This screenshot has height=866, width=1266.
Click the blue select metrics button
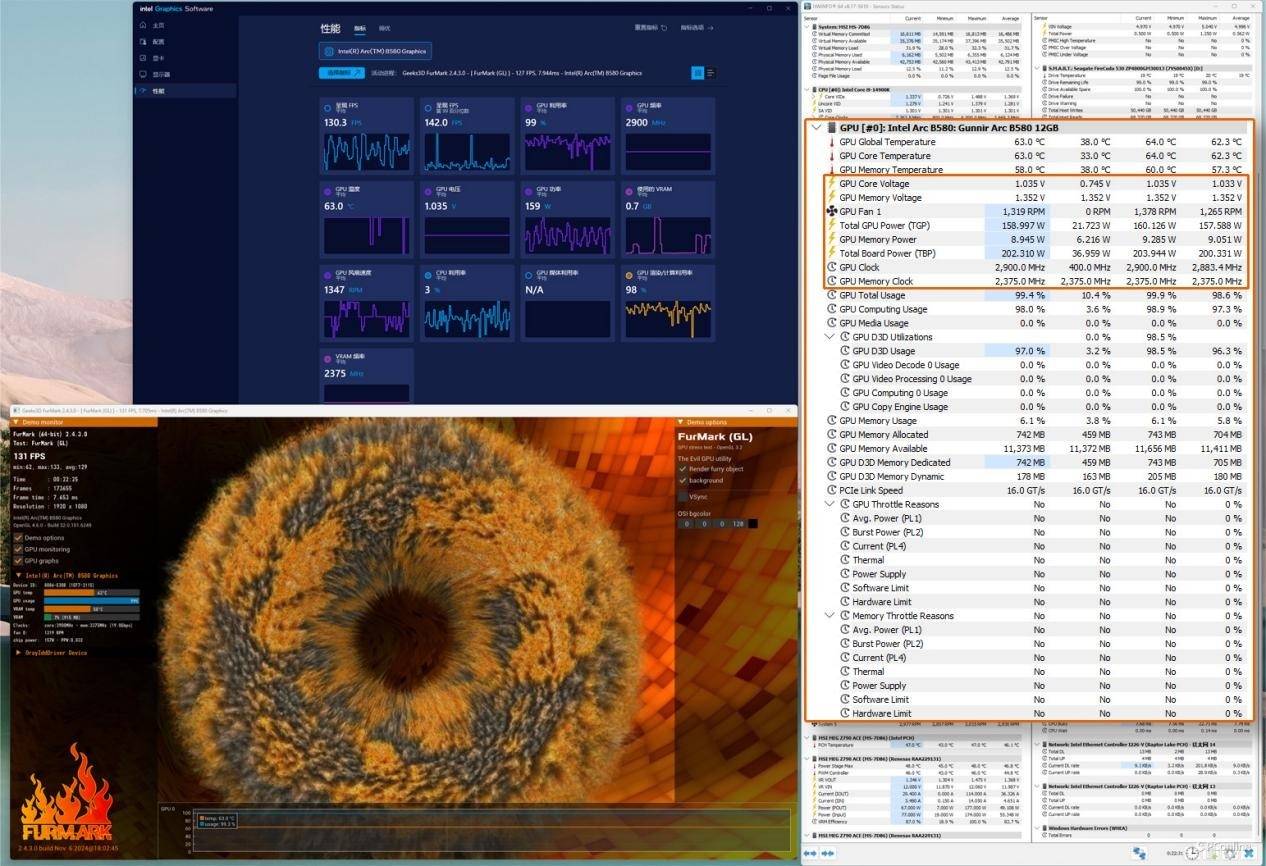coord(341,73)
